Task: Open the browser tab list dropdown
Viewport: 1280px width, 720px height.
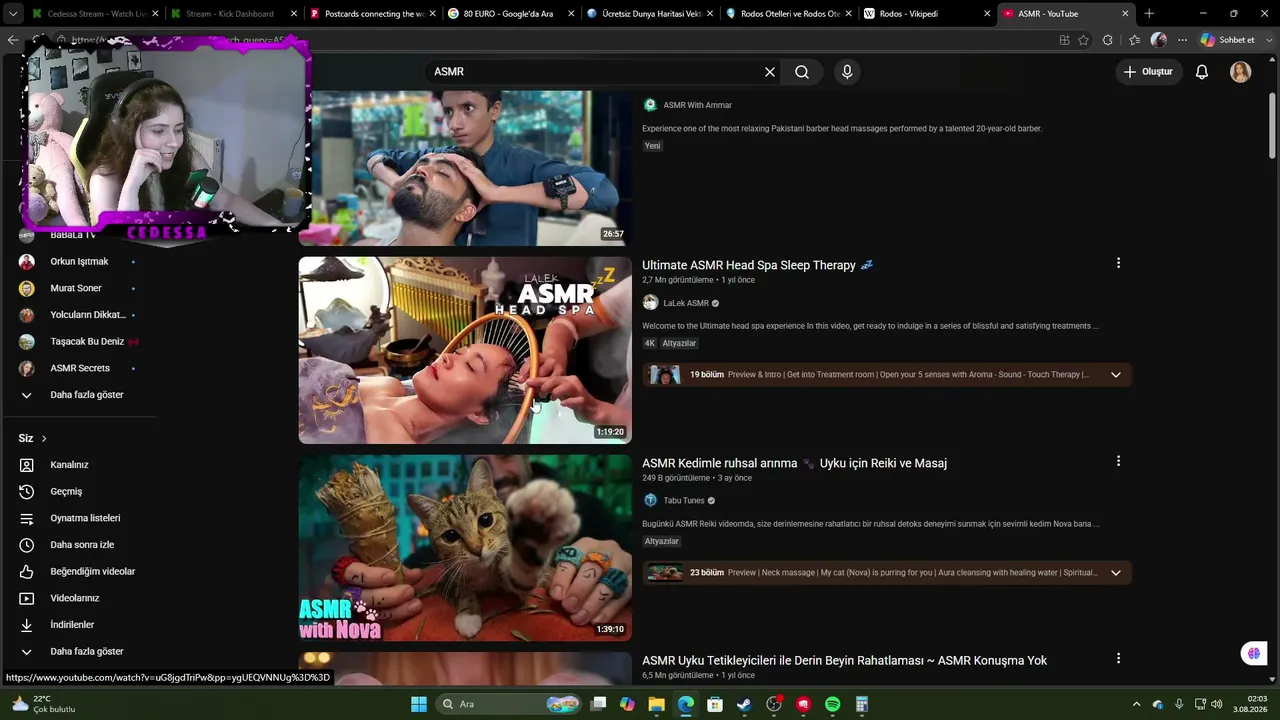Action: point(13,14)
